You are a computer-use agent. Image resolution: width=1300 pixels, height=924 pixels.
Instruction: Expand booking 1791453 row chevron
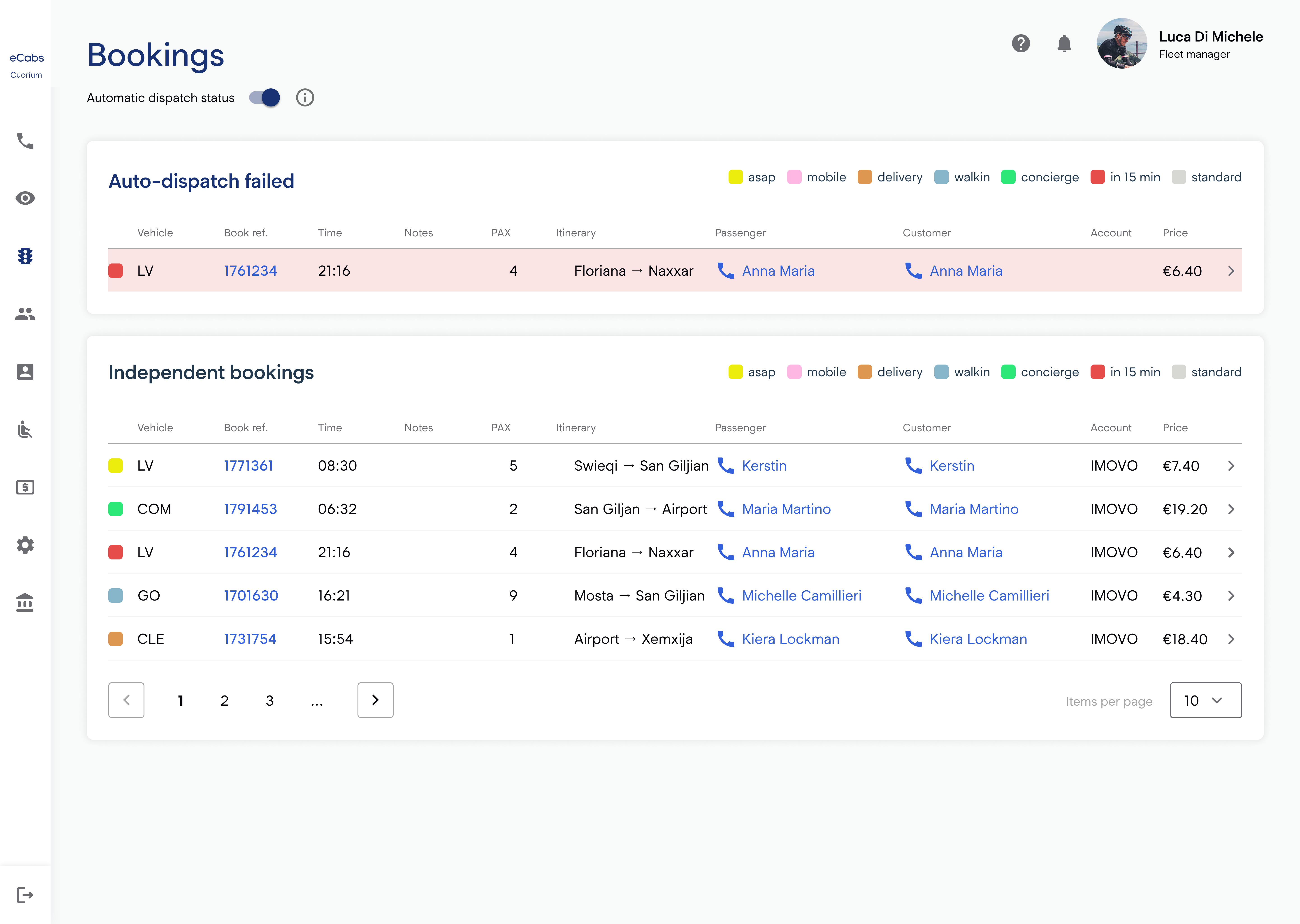click(1231, 509)
